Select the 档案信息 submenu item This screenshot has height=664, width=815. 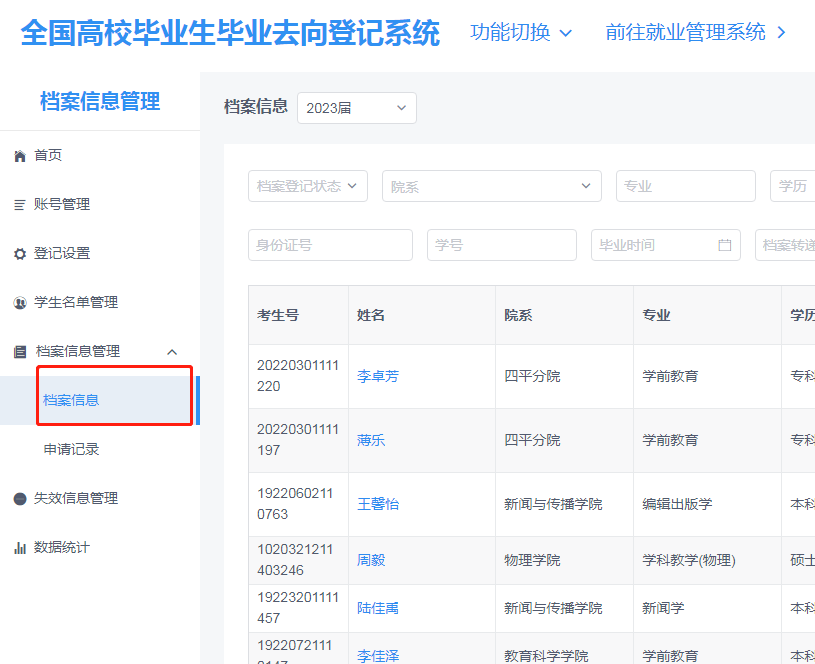pos(72,400)
